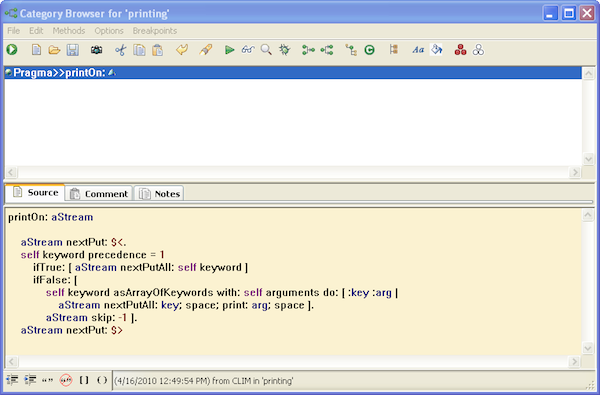The image size is (600, 395).
Task: Click the three red spheres icon
Action: click(460, 50)
